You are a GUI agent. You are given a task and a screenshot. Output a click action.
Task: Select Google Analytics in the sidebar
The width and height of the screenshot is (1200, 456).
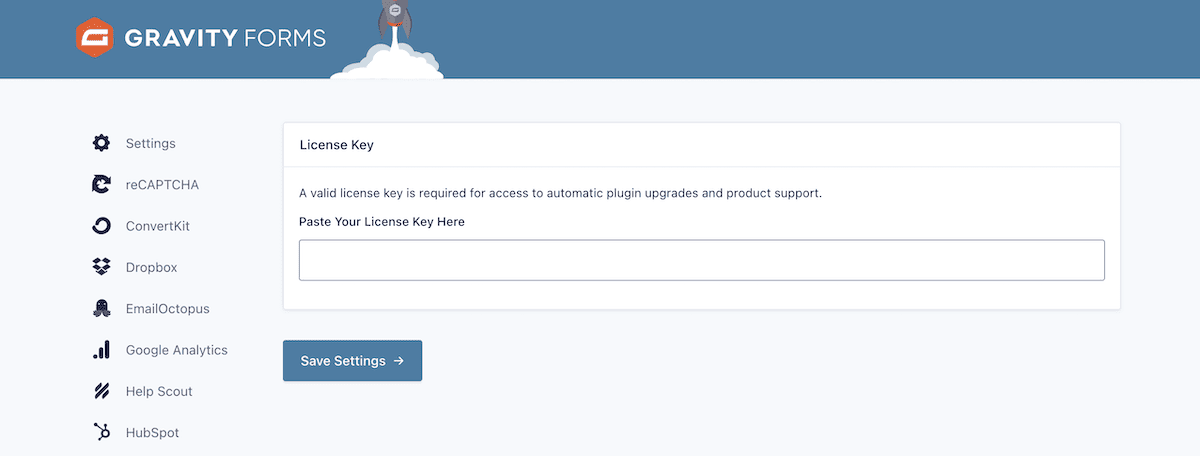tap(176, 350)
